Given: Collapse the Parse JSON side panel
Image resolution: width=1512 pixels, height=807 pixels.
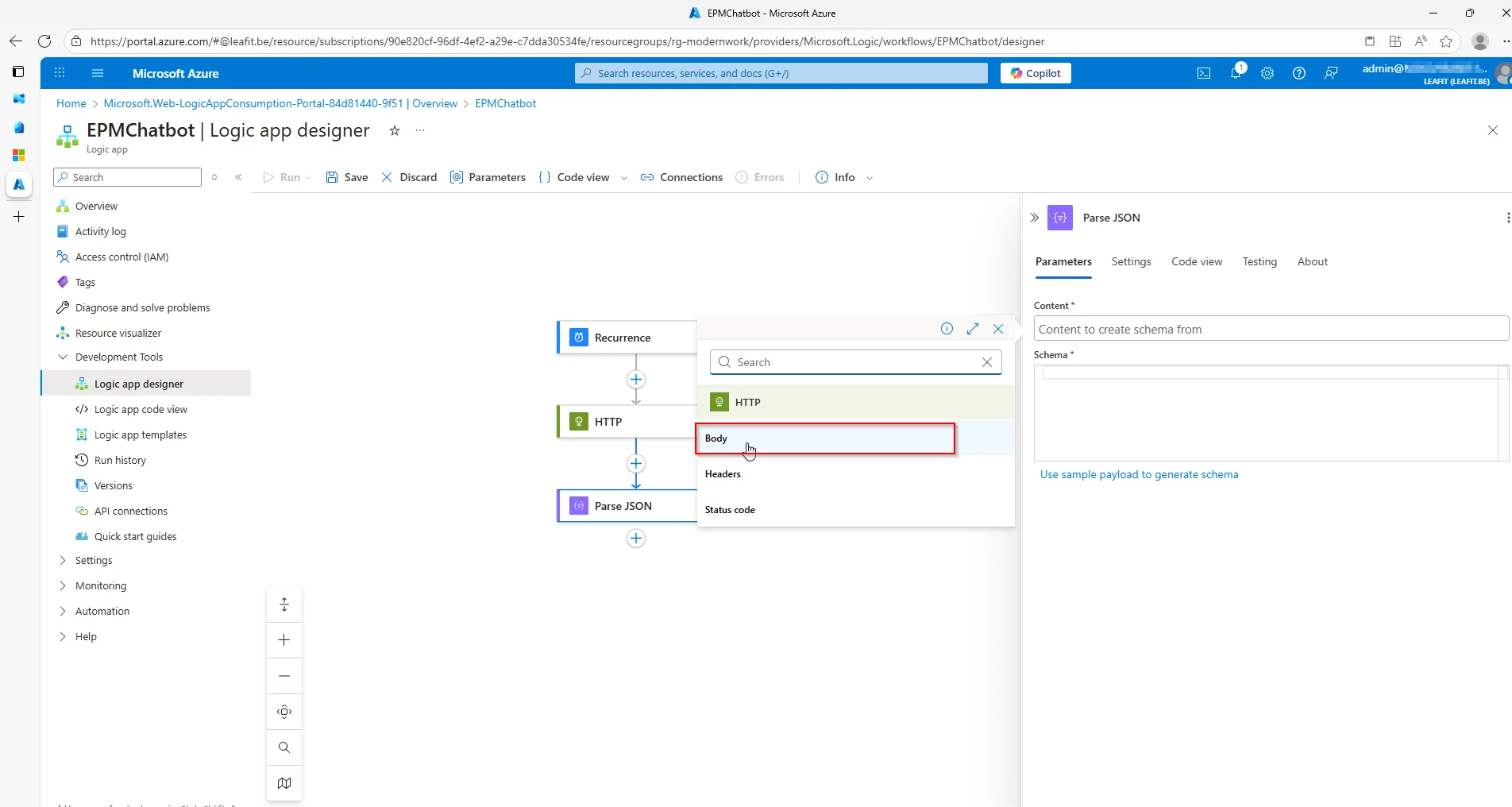Looking at the screenshot, I should 1034,218.
